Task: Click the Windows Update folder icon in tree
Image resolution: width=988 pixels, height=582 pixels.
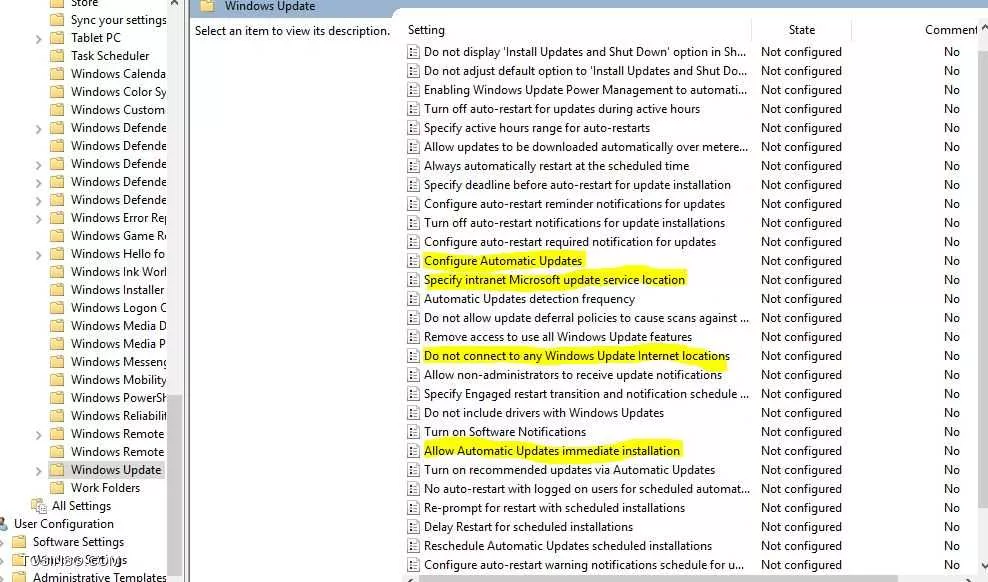Action: point(57,470)
